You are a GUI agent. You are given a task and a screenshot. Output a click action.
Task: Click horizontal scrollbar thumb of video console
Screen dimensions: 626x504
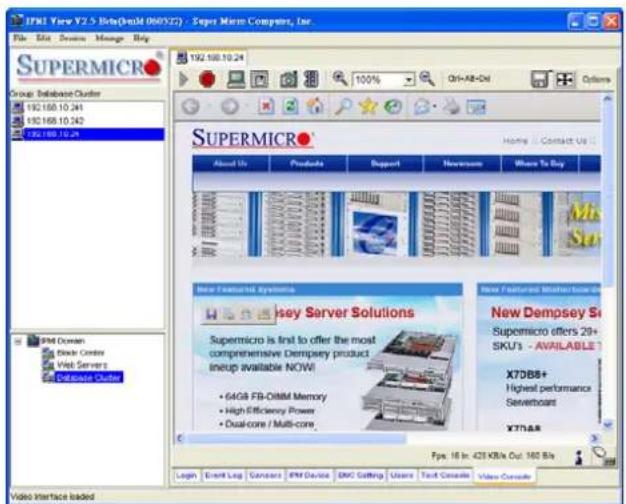296,439
